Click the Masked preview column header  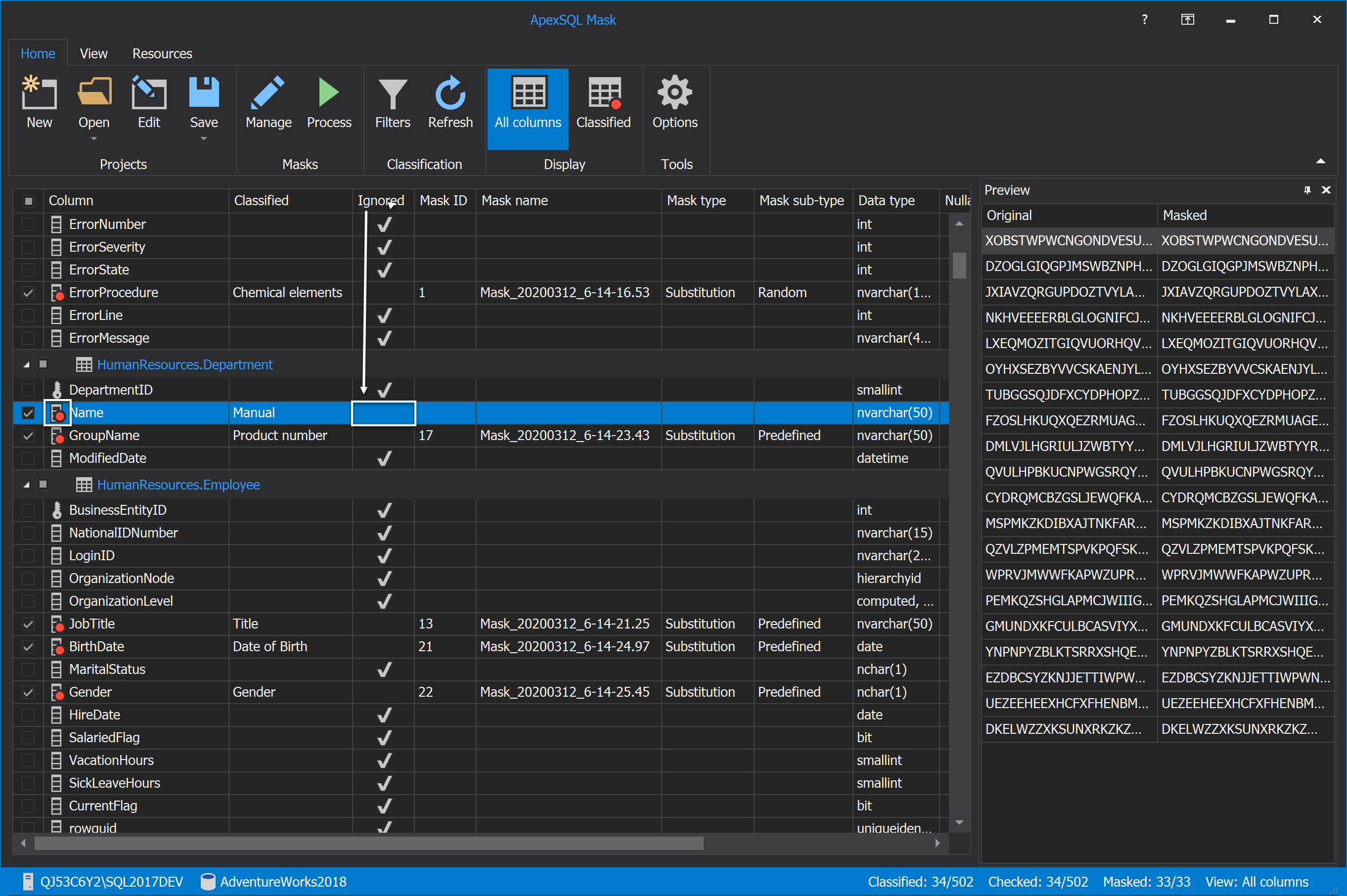[x=1246, y=216]
